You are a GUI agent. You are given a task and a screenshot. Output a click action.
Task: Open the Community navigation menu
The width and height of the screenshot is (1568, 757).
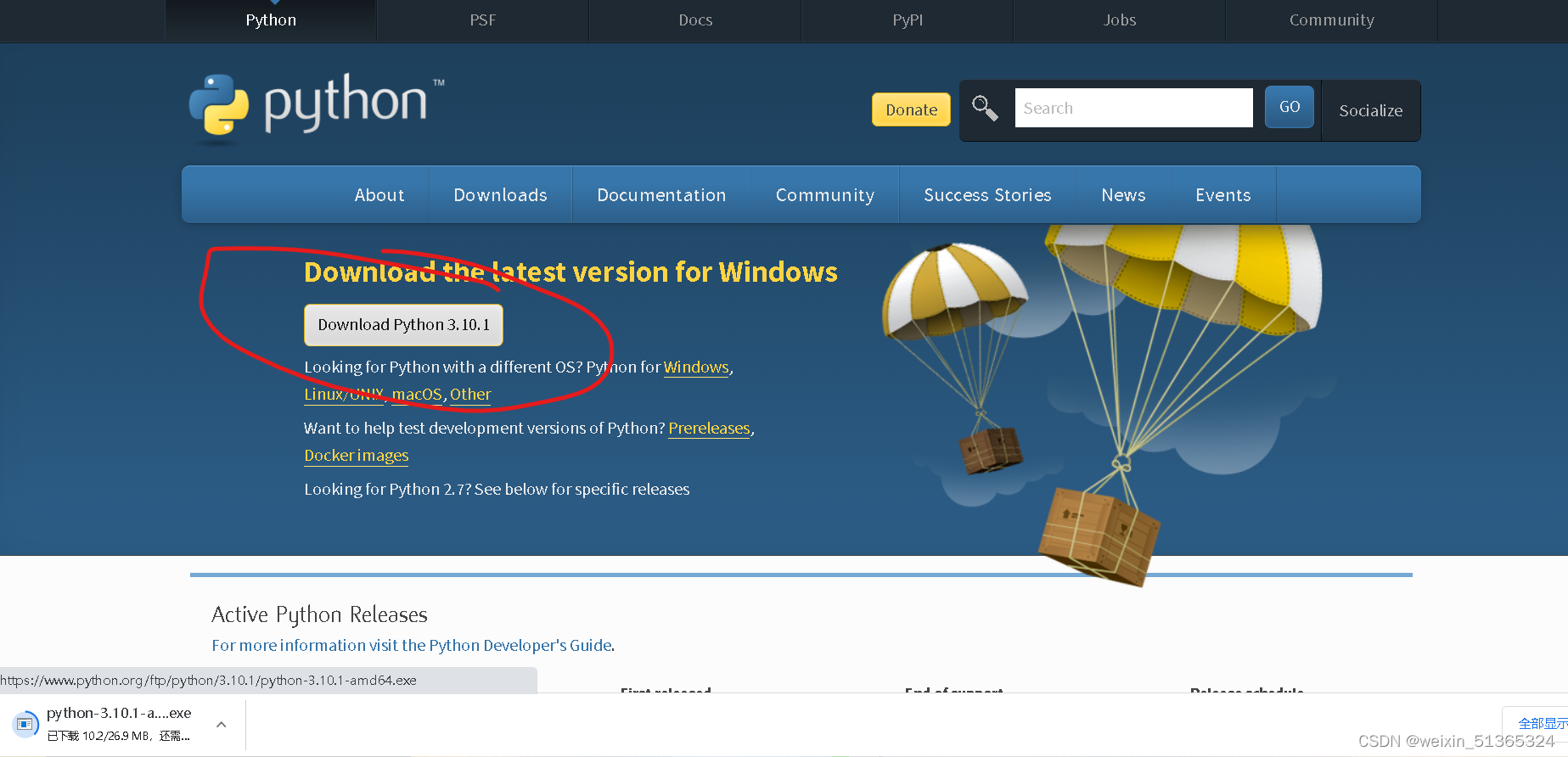point(825,195)
